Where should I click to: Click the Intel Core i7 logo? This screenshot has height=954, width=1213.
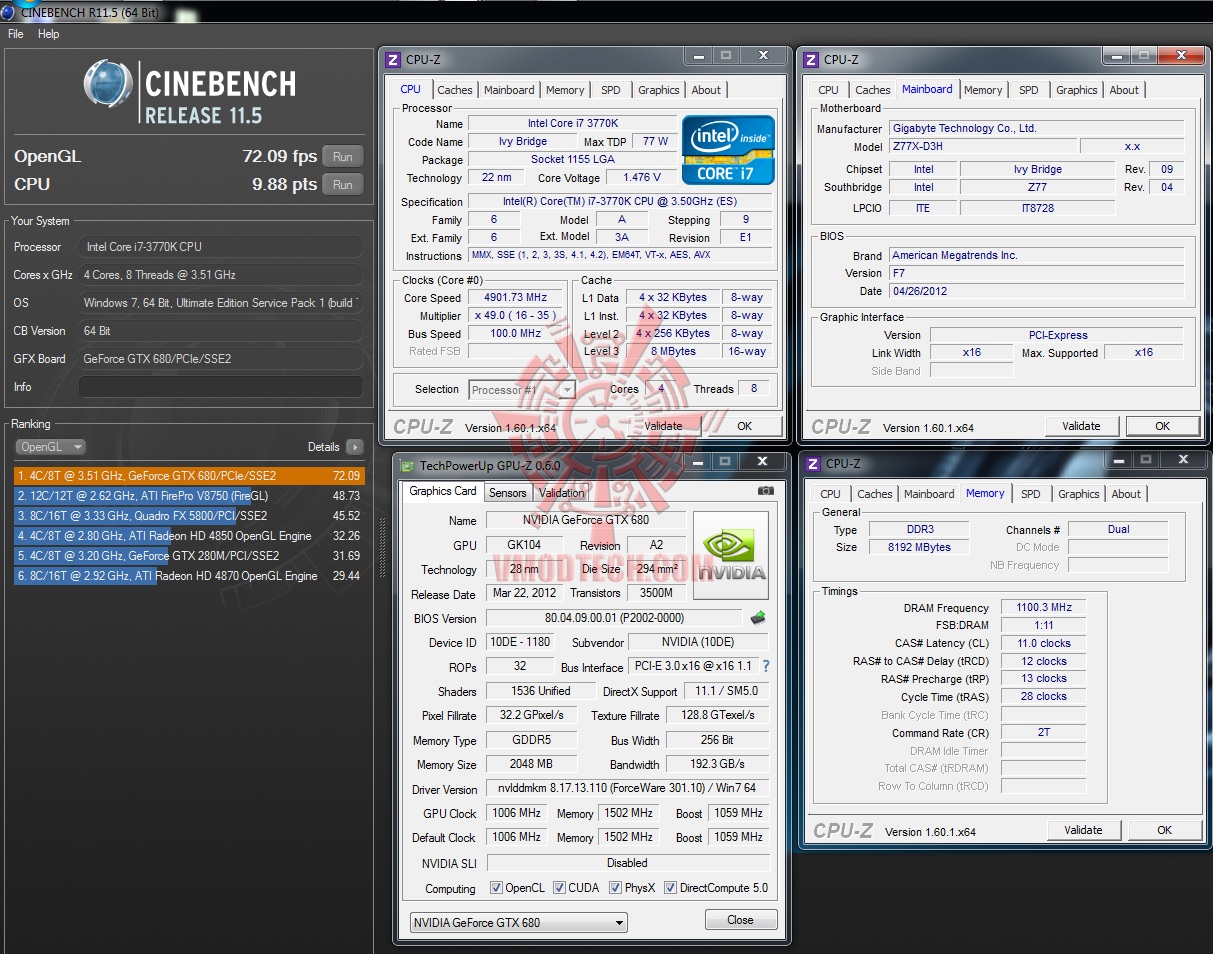tap(729, 150)
